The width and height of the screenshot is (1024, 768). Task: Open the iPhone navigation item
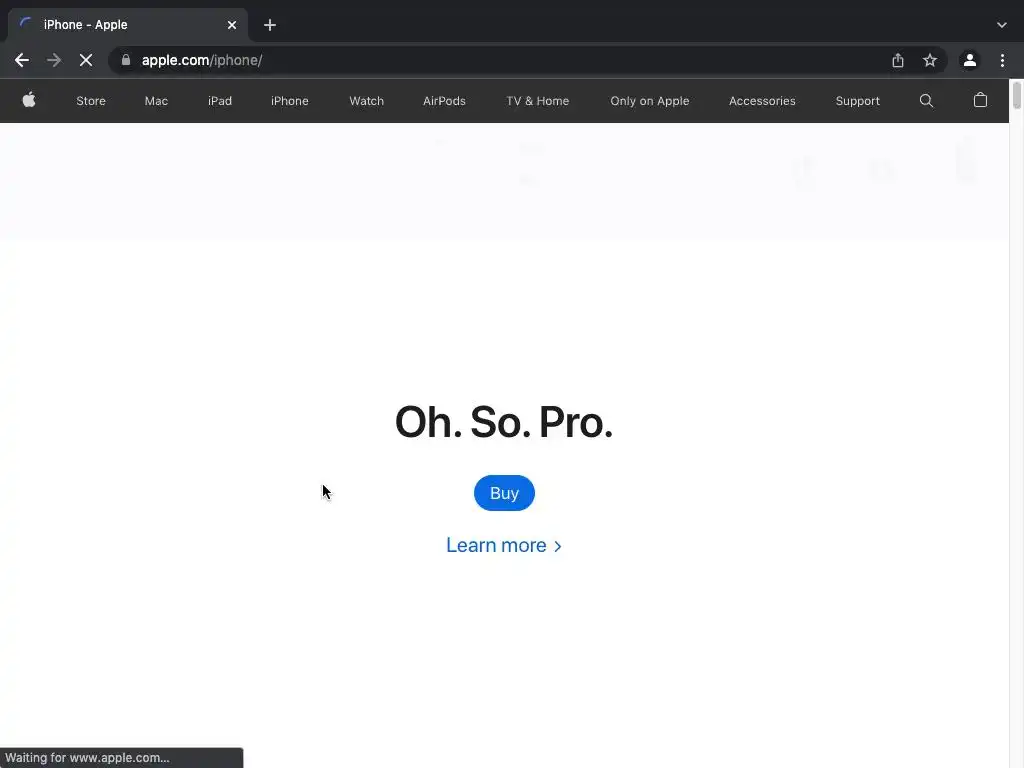(289, 101)
